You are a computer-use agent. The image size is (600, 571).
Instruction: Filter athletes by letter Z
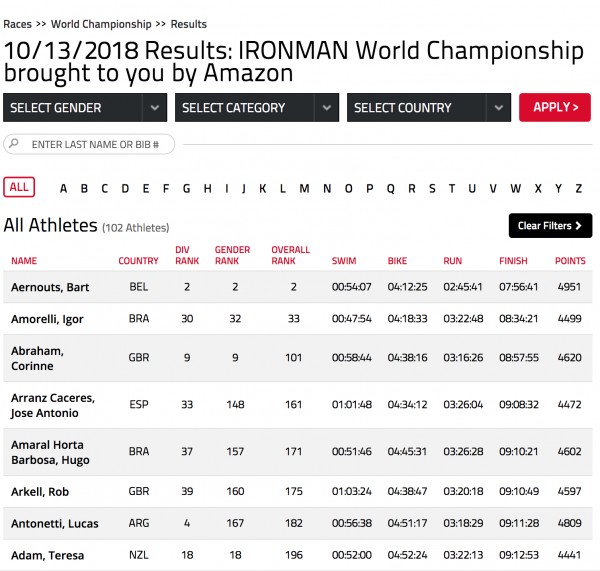[578, 188]
